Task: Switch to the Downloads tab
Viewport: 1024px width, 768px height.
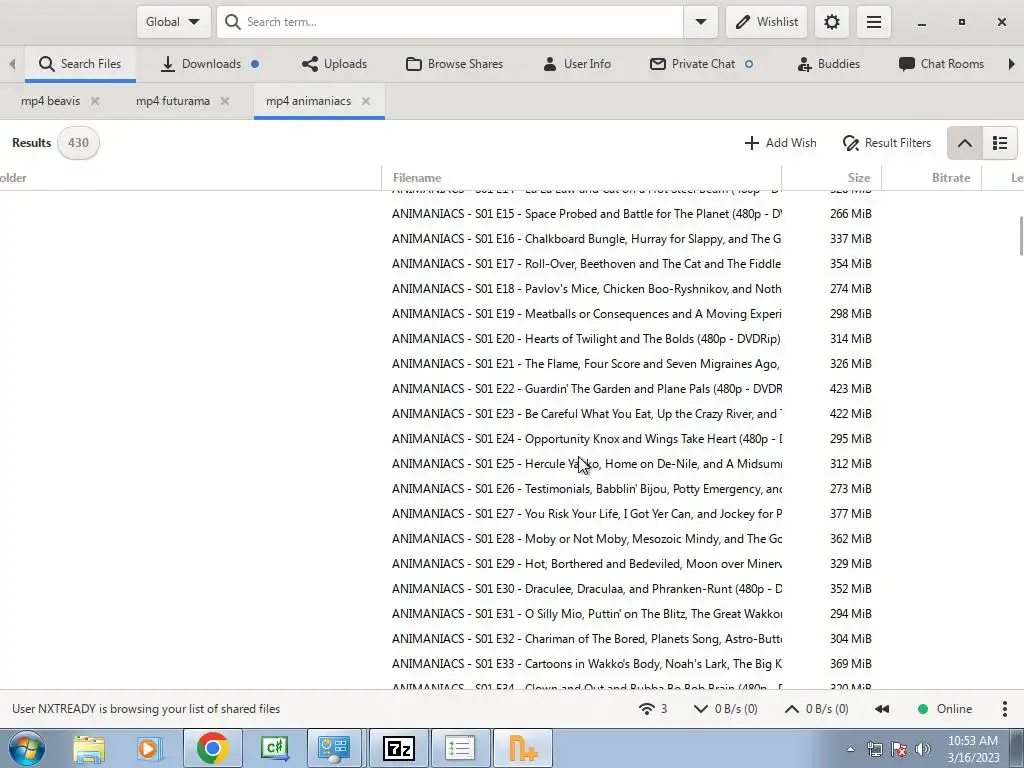Action: [x=210, y=64]
